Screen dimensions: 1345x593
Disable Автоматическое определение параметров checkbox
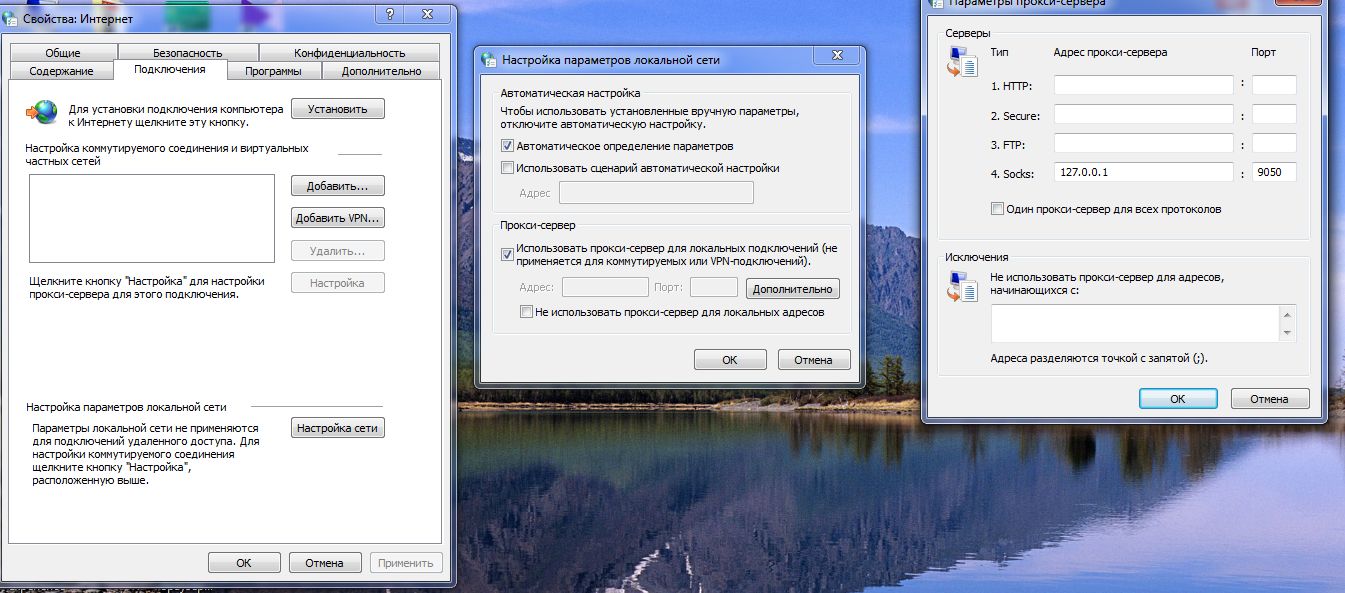pos(508,146)
